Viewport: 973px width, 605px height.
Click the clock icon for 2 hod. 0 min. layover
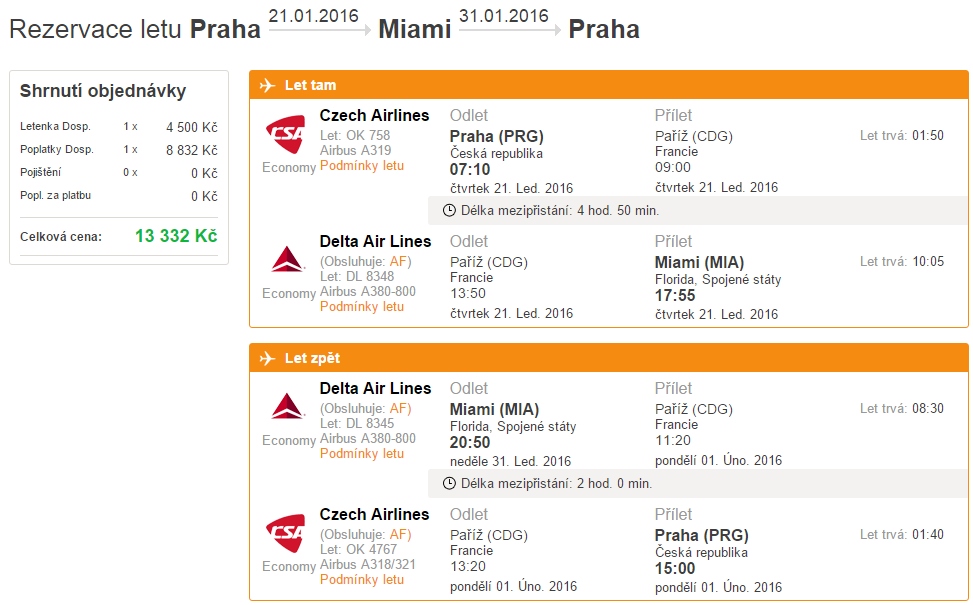[449, 483]
